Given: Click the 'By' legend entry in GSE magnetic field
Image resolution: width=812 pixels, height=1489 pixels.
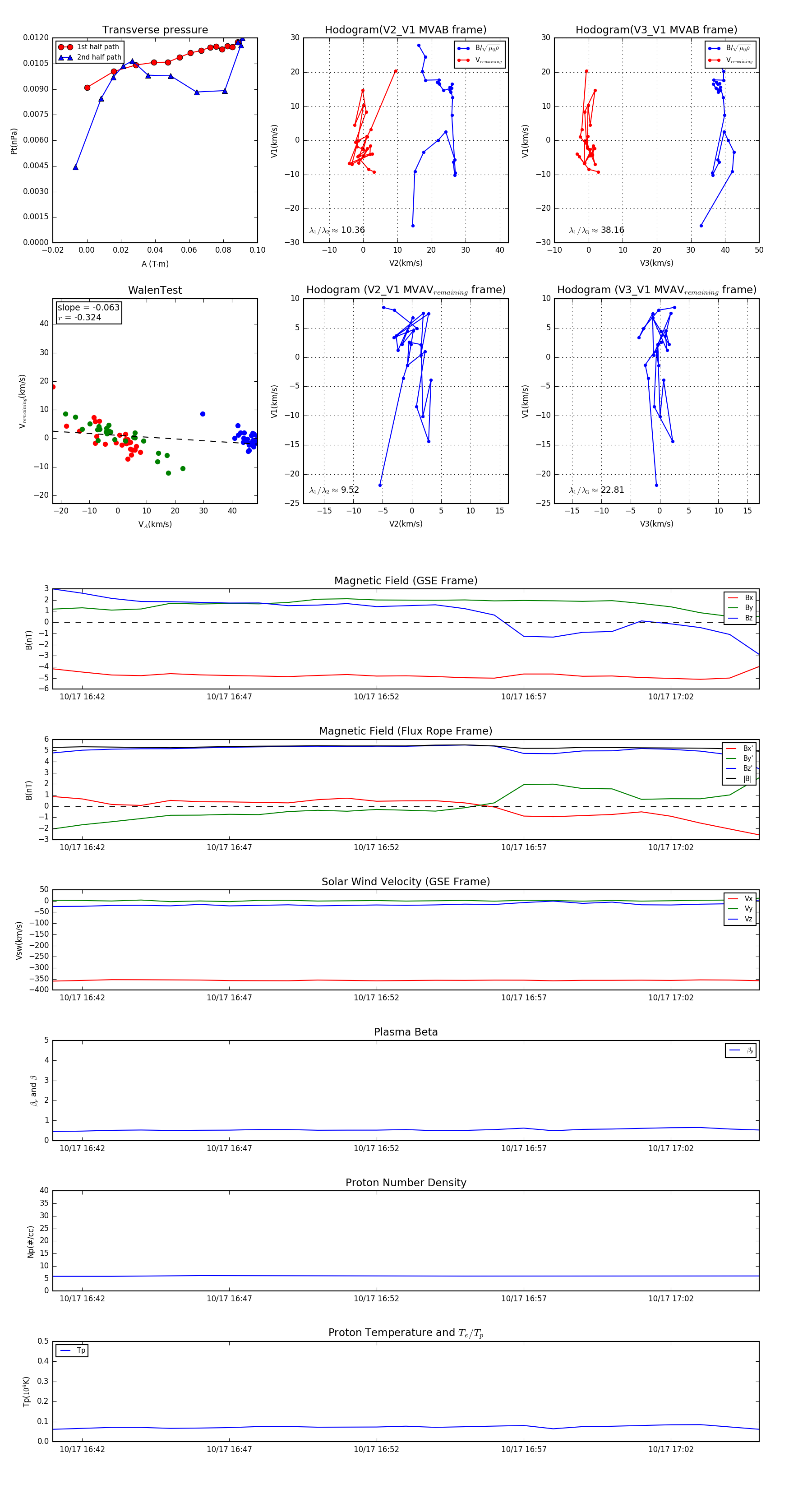Looking at the screenshot, I should 740,607.
